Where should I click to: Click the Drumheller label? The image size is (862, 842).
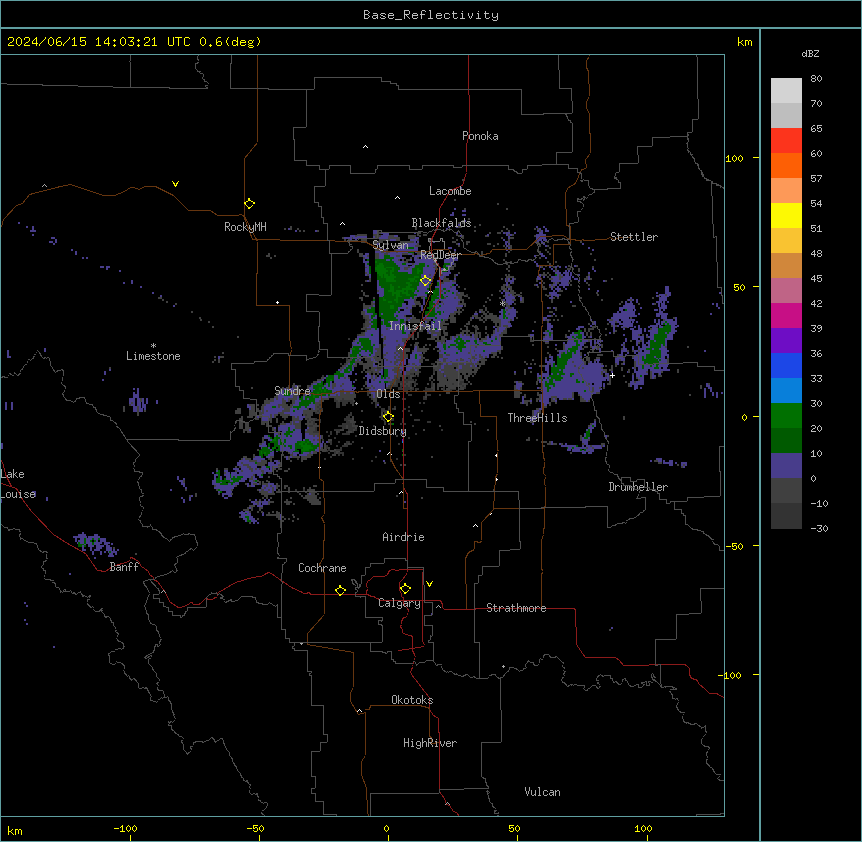pyautogui.click(x=638, y=487)
